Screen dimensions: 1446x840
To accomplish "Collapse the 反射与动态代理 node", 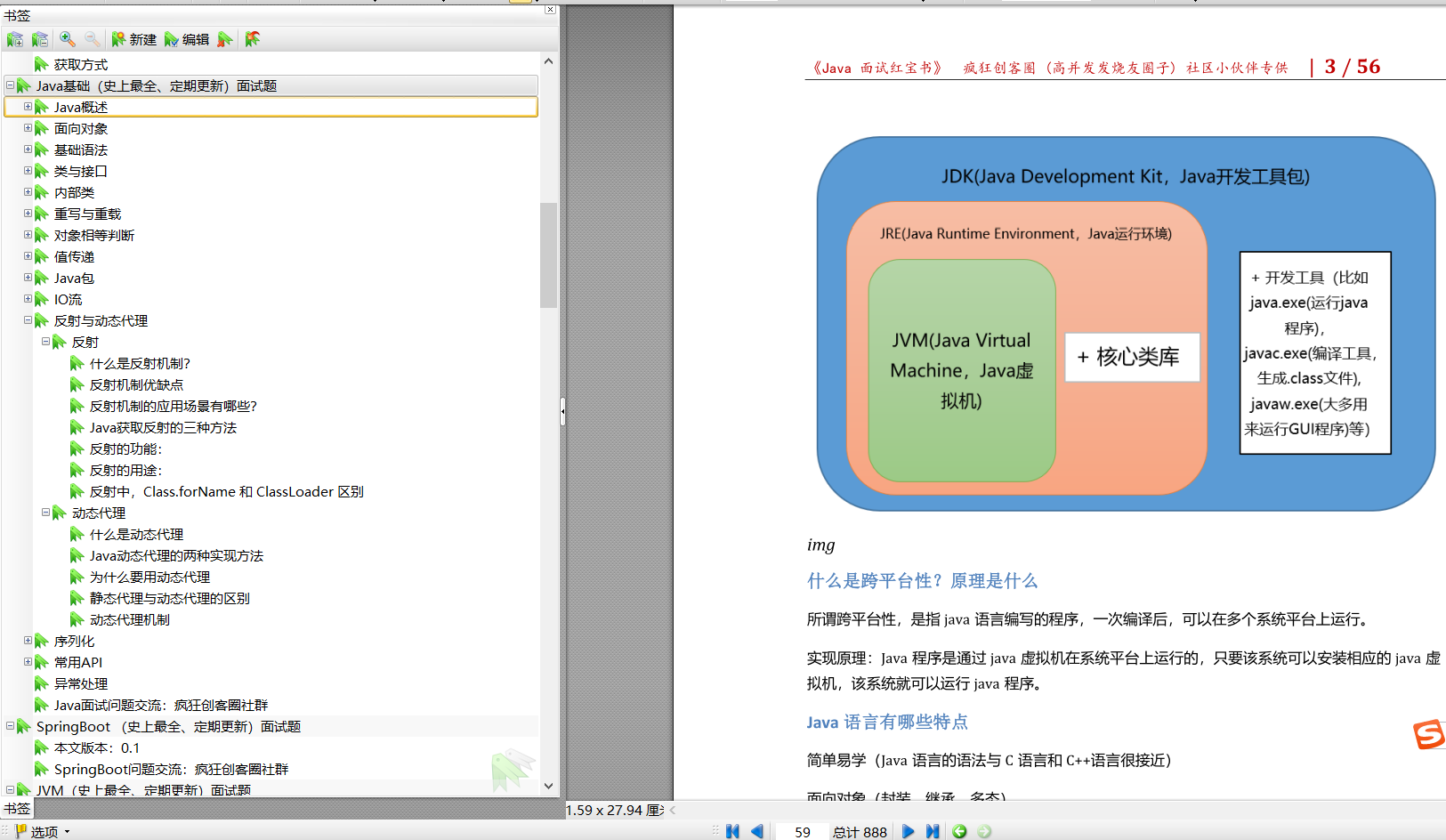I will point(28,320).
